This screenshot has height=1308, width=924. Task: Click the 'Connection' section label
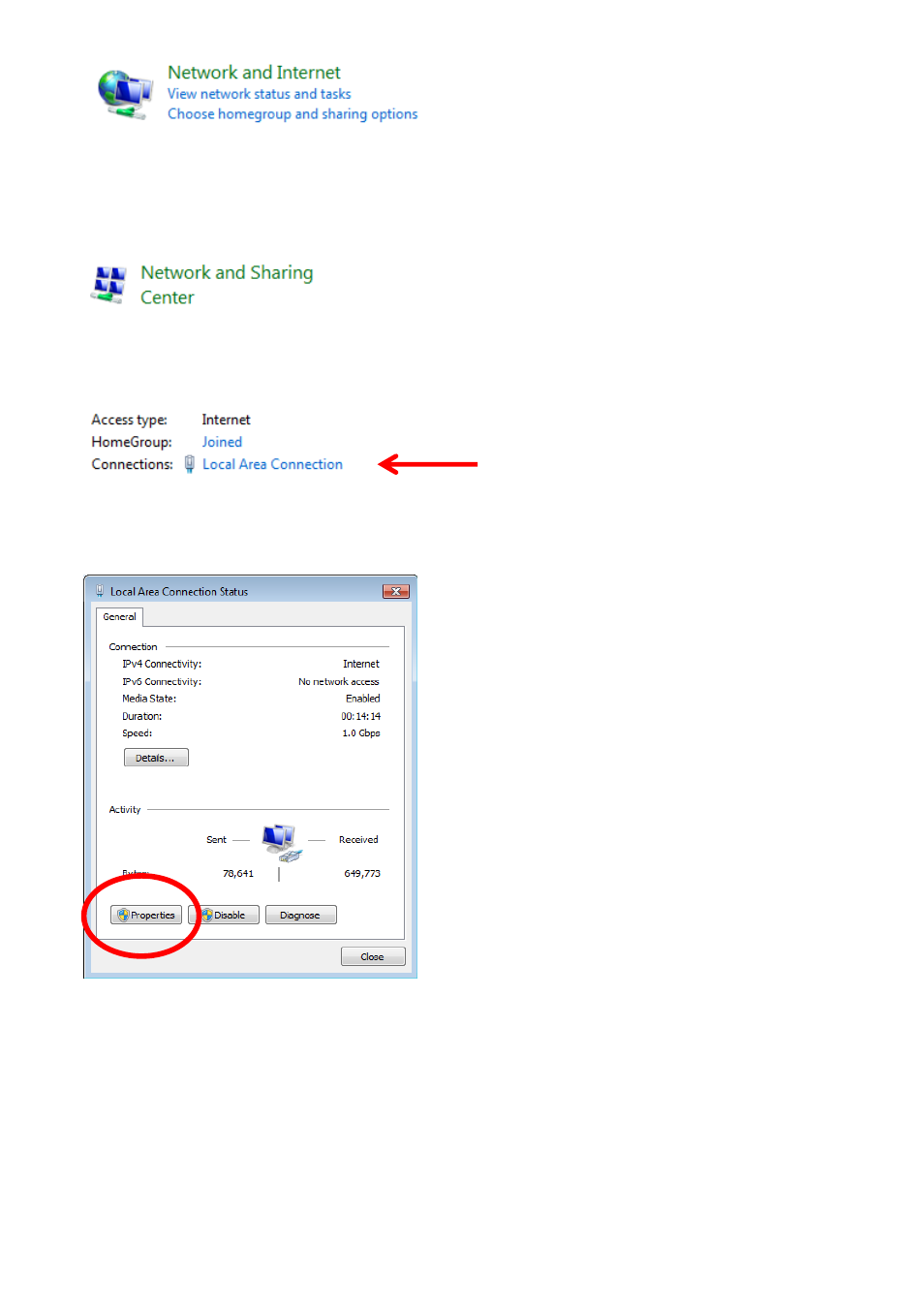tap(133, 647)
